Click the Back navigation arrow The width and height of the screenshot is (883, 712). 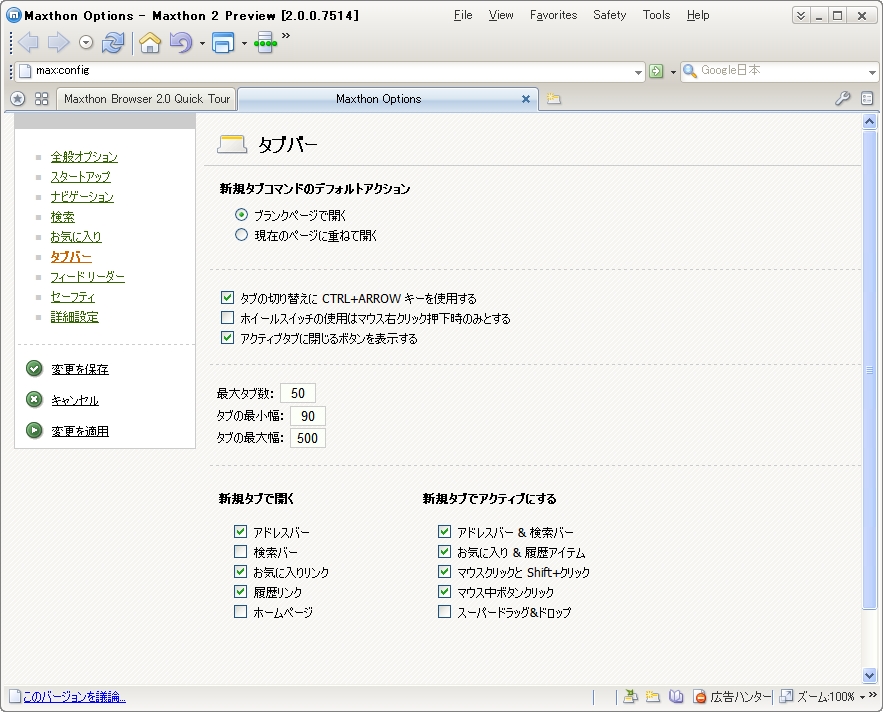pyautogui.click(x=29, y=42)
